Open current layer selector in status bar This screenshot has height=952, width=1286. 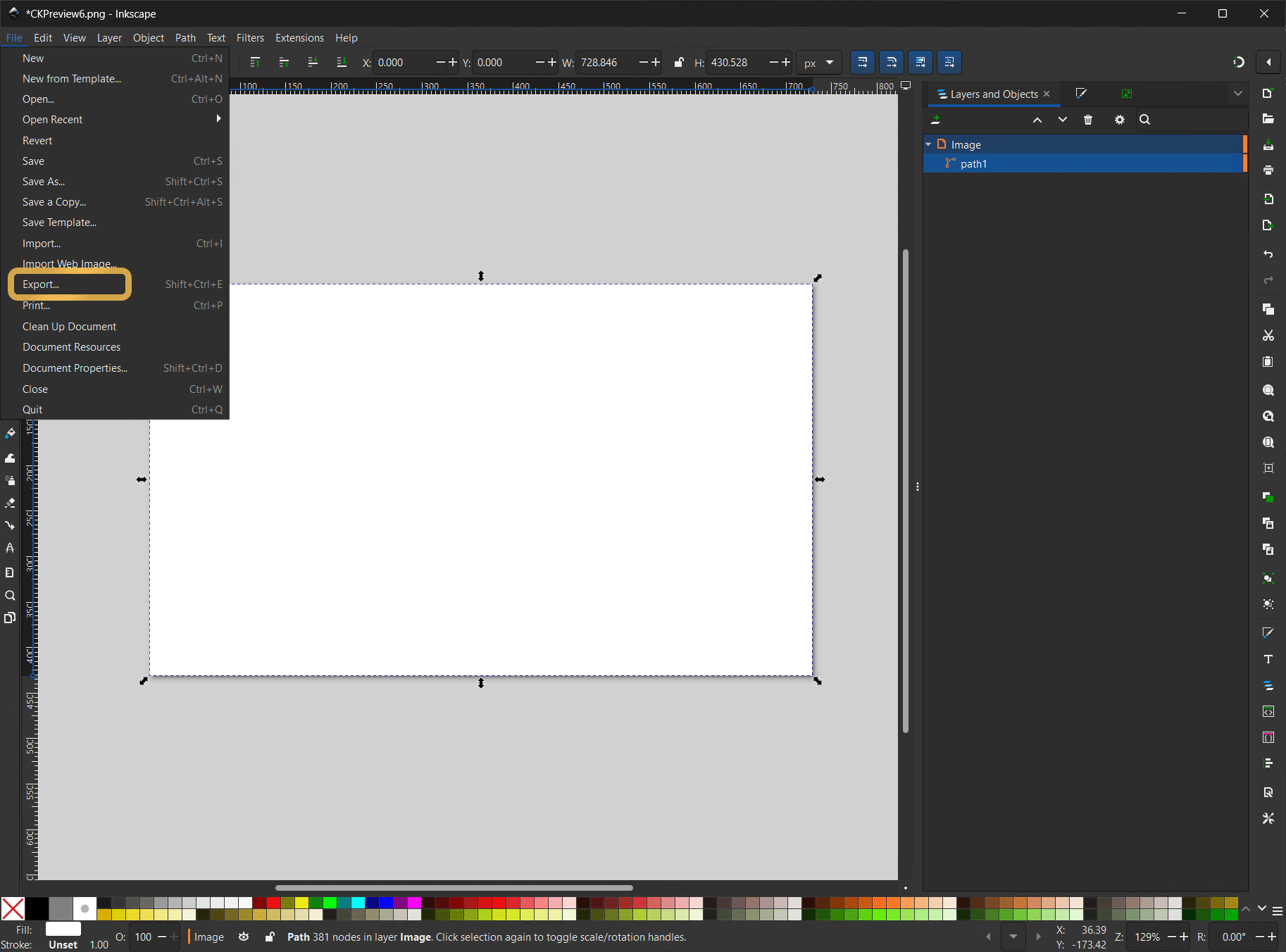coord(209,937)
